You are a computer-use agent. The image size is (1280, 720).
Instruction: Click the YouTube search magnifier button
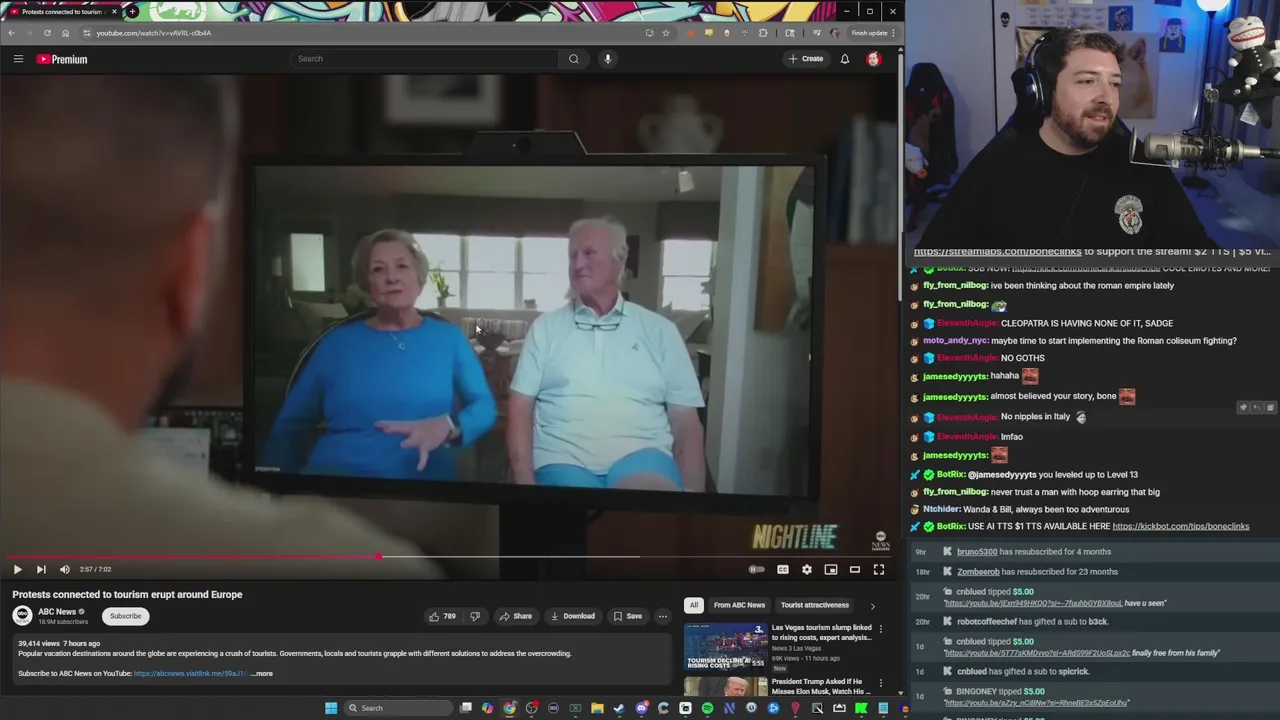coord(574,59)
